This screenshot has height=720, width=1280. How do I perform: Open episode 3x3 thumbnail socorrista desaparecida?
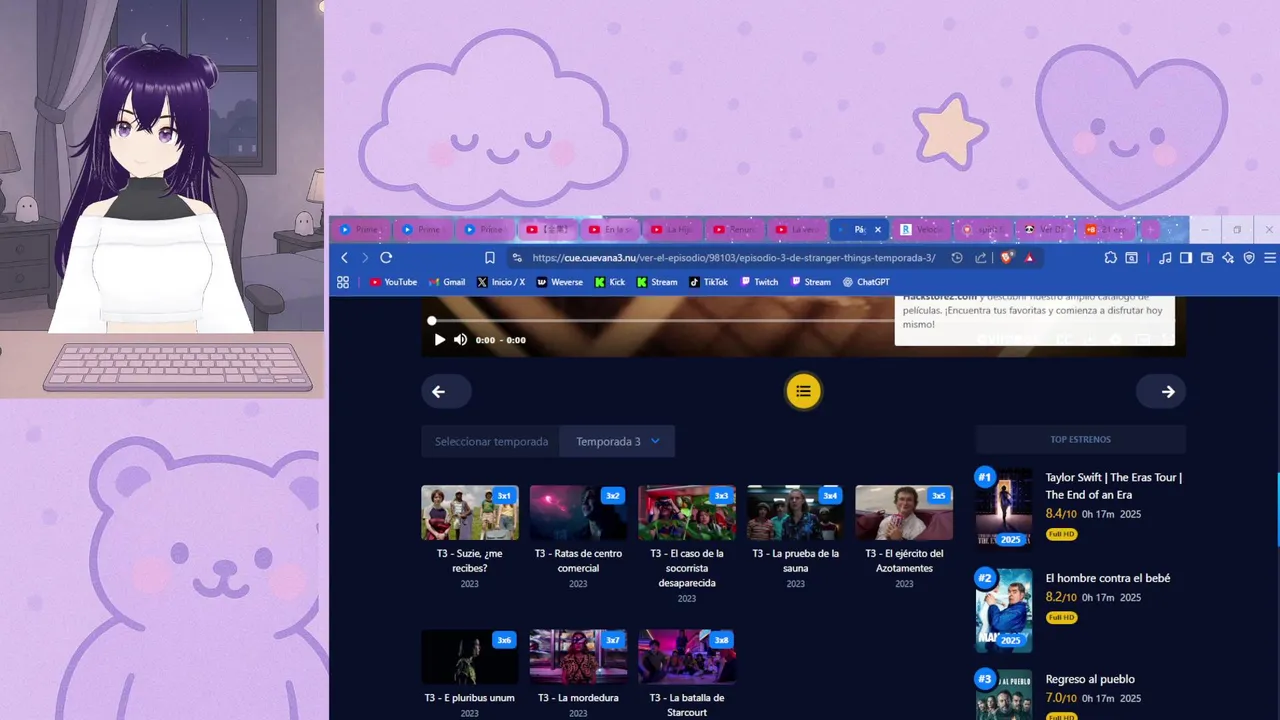coord(687,513)
